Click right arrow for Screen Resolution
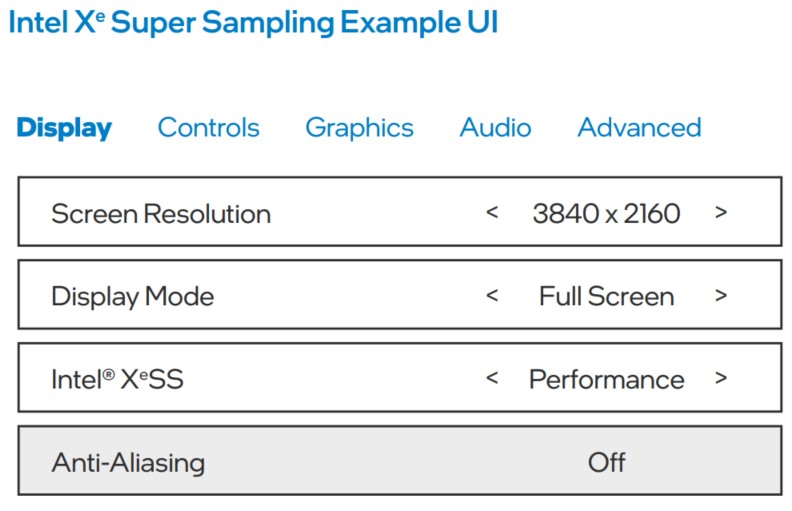Screen dimensions: 792x511 [x=721, y=213]
